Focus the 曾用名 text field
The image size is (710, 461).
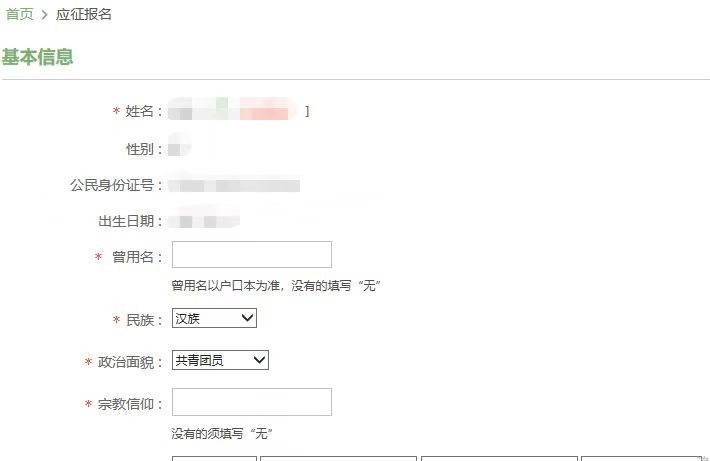click(252, 255)
